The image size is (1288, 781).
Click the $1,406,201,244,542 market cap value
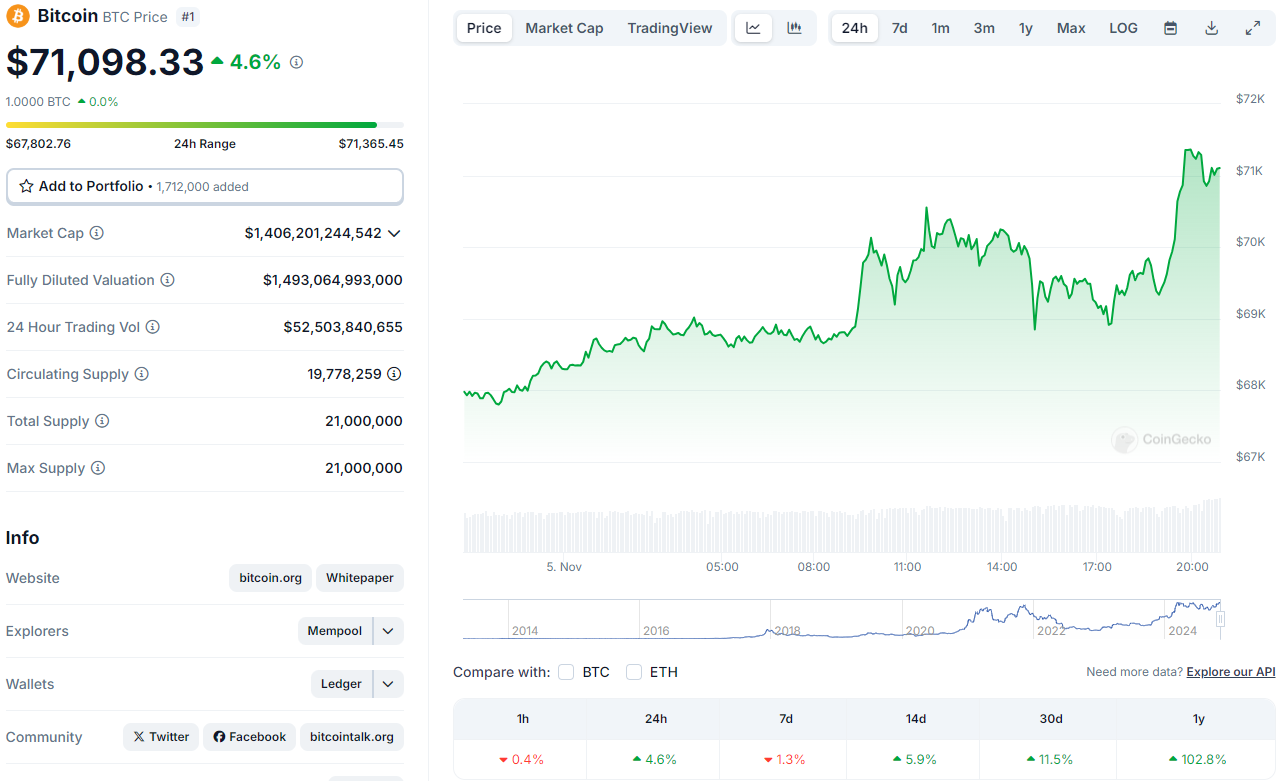pos(313,233)
